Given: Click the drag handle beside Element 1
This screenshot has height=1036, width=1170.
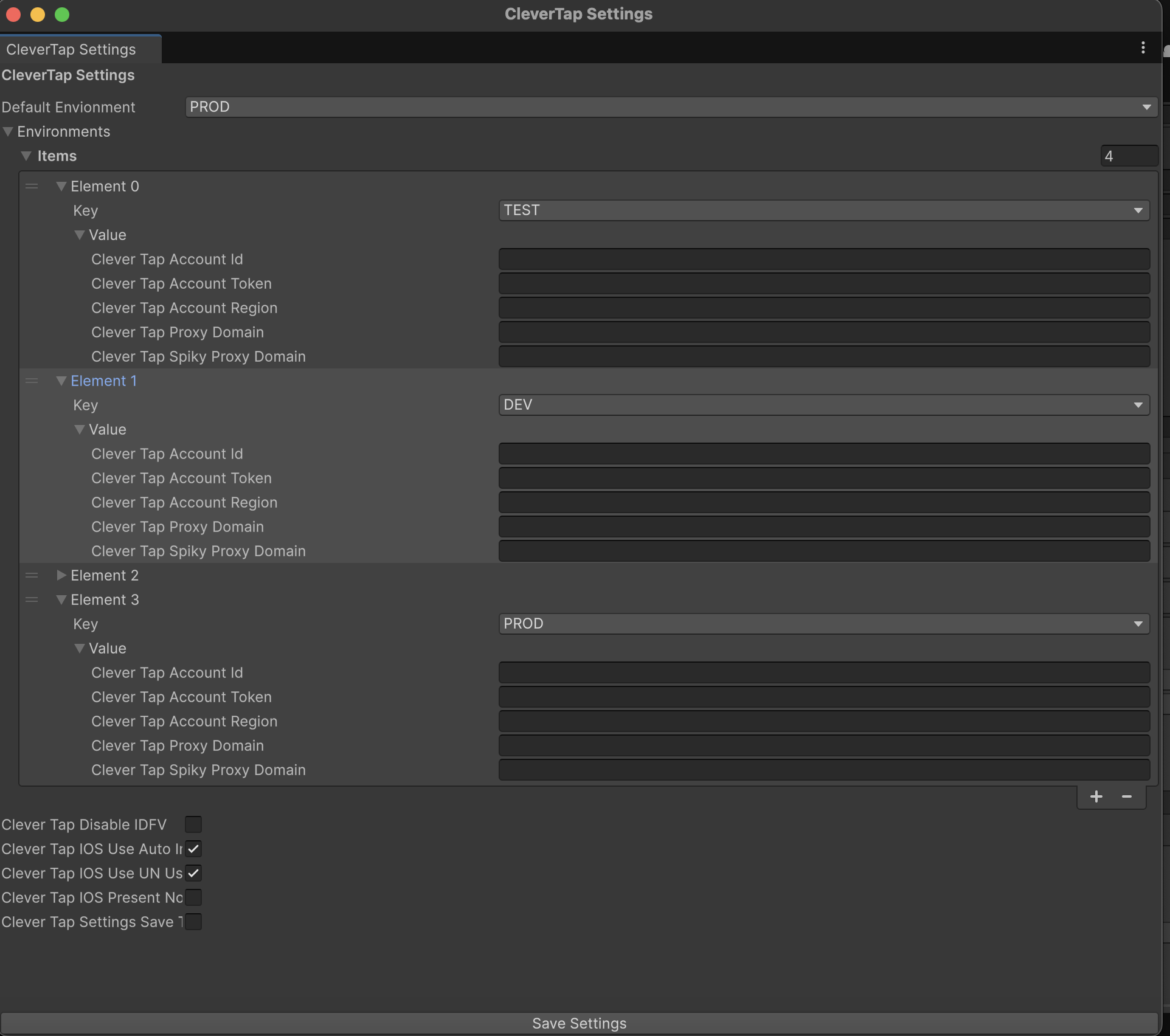Looking at the screenshot, I should (x=32, y=381).
